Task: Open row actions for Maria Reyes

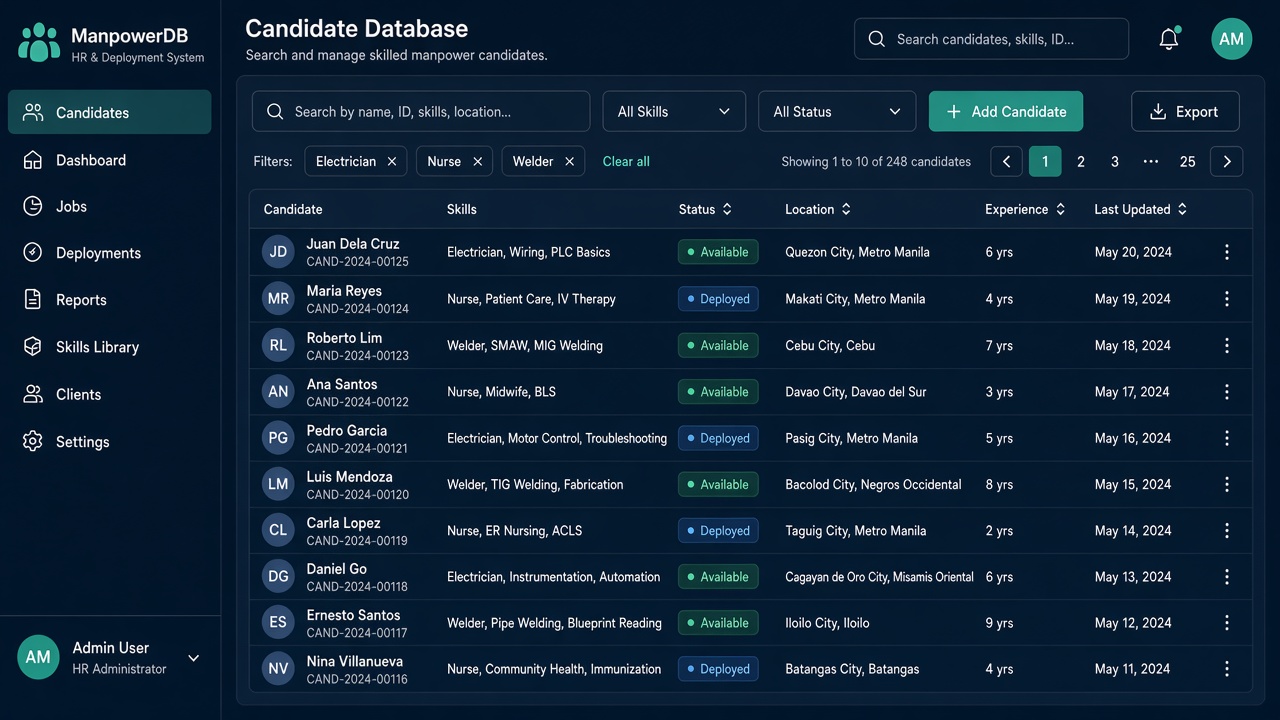Action: click(x=1227, y=299)
